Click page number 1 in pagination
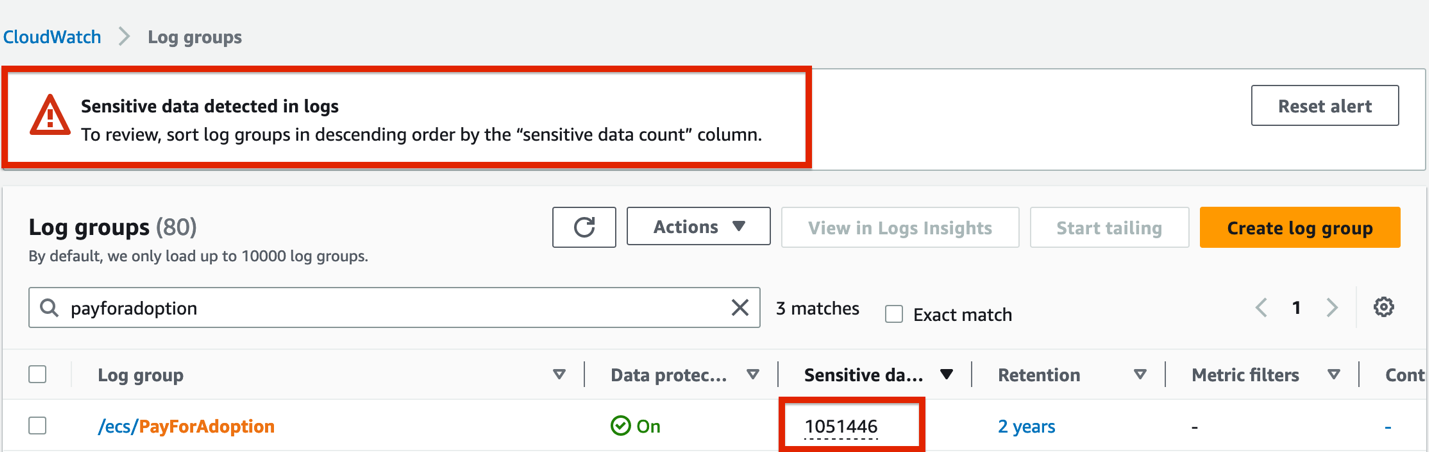 coord(1296,307)
